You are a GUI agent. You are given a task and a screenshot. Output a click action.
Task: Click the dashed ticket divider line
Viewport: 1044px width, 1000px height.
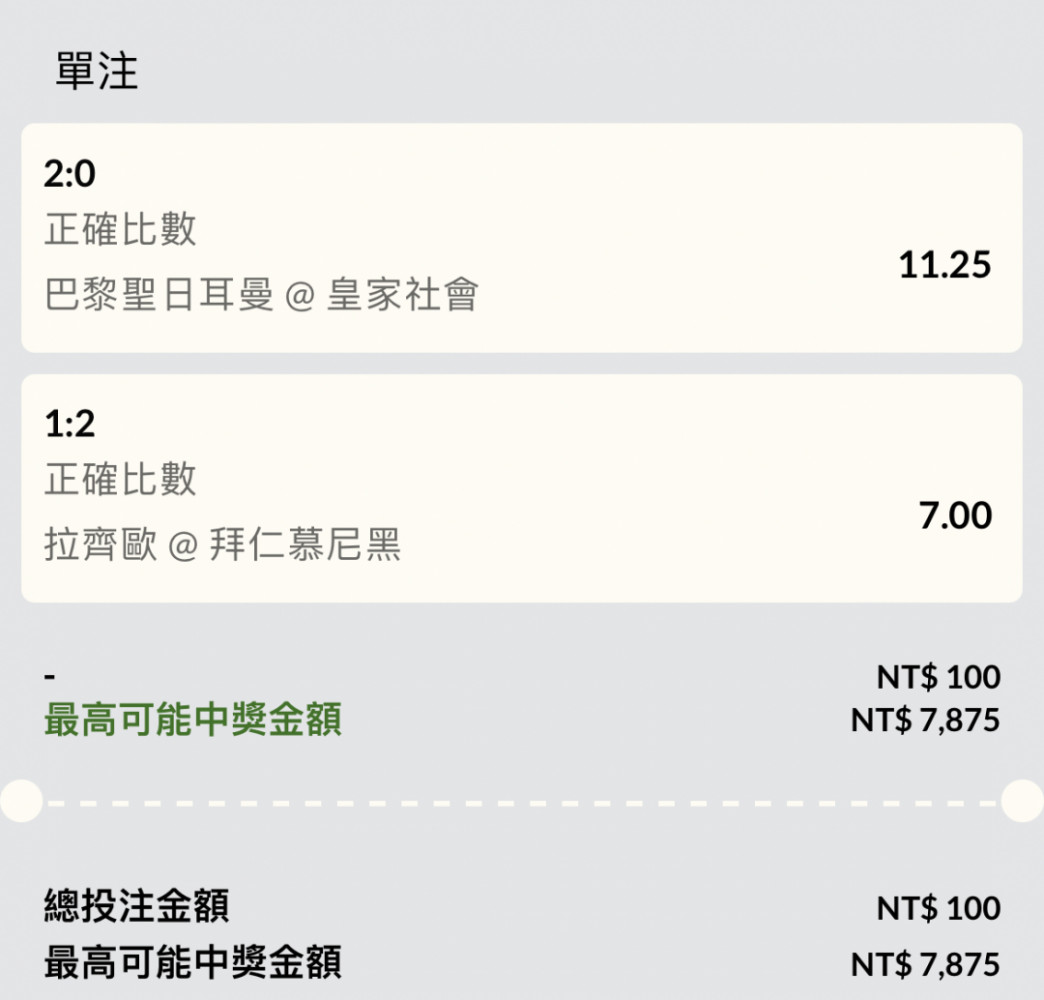[522, 803]
